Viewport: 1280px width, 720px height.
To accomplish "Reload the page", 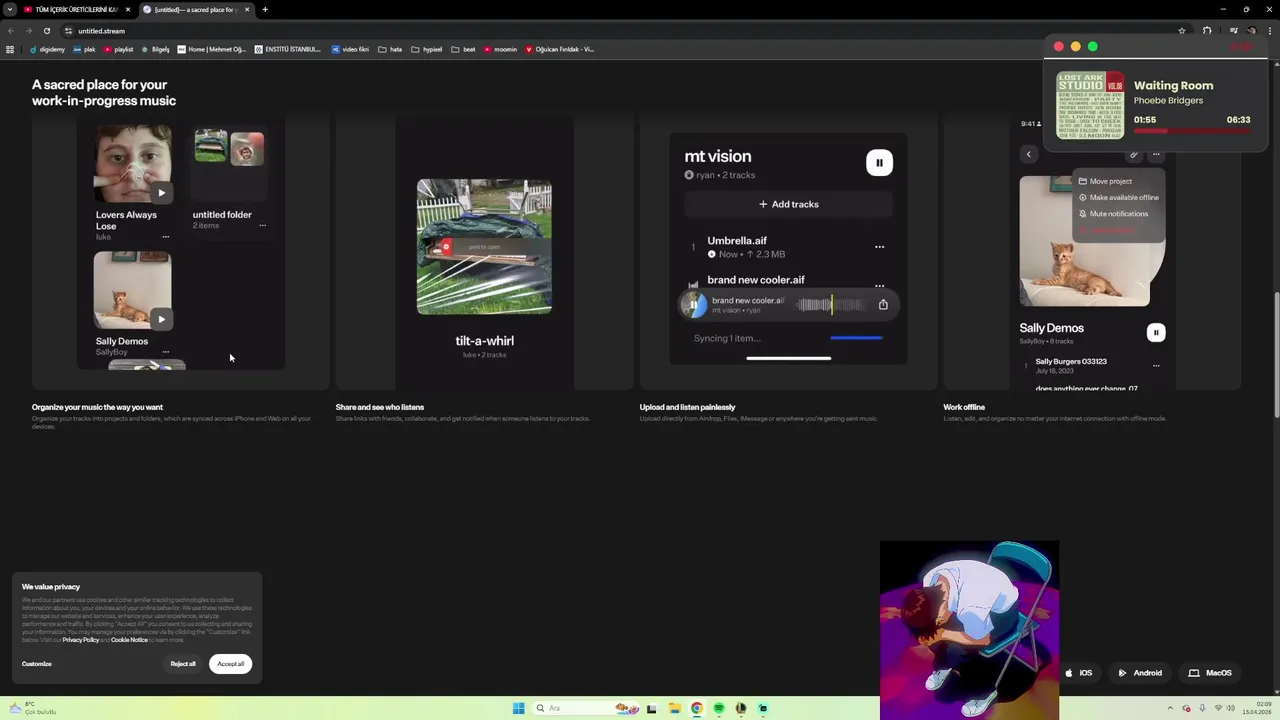I will click(46, 31).
